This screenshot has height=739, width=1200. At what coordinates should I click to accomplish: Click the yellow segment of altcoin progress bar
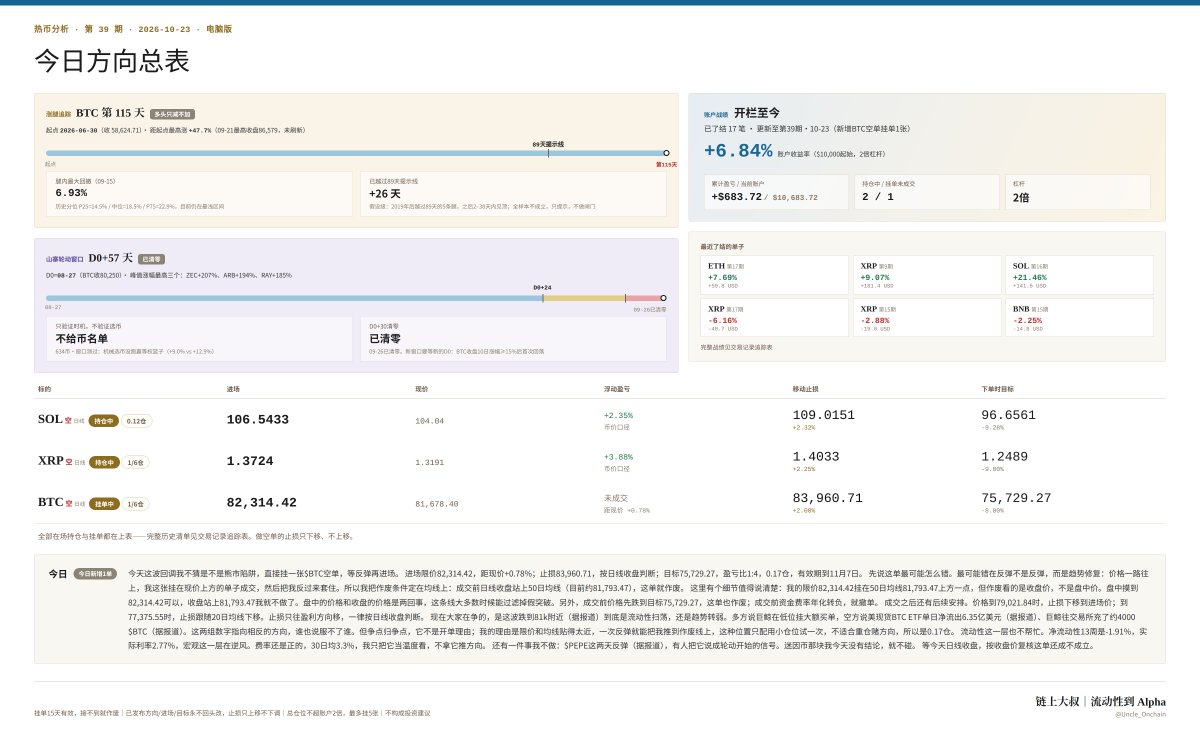(x=584, y=298)
